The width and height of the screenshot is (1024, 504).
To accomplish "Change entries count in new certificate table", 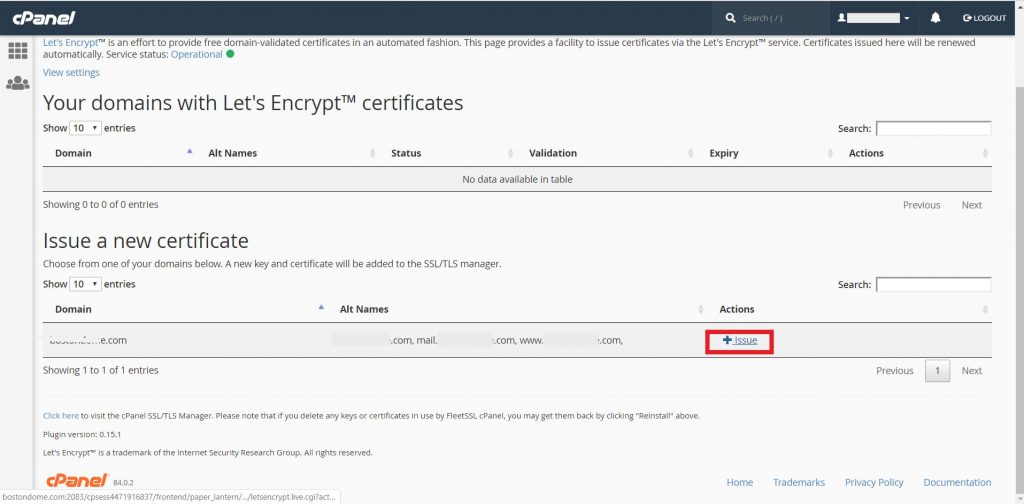I will click(86, 284).
